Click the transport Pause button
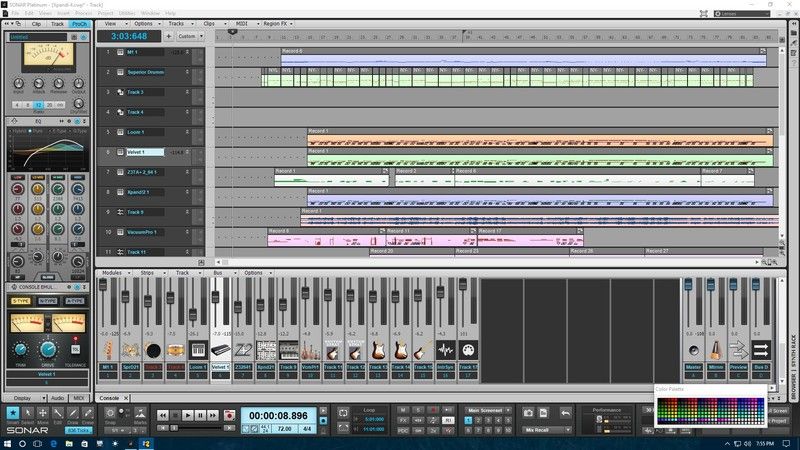Viewport: 800px width, 450px height. coord(201,415)
